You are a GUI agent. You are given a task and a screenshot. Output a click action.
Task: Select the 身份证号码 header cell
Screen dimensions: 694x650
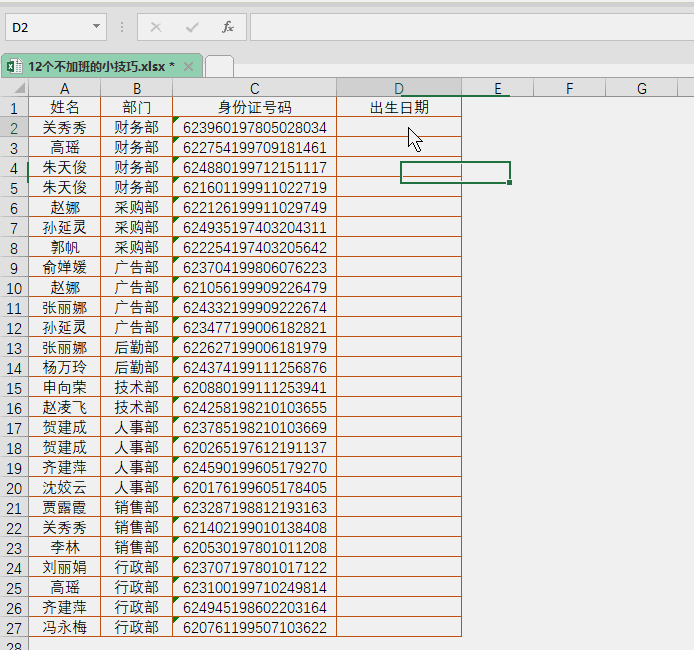coord(255,107)
